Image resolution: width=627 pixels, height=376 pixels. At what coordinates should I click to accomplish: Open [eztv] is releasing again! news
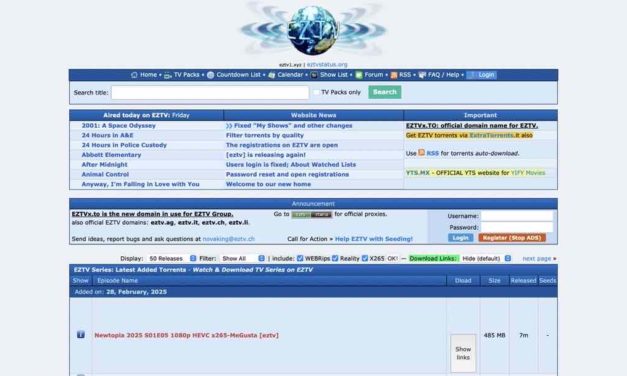coord(266,155)
